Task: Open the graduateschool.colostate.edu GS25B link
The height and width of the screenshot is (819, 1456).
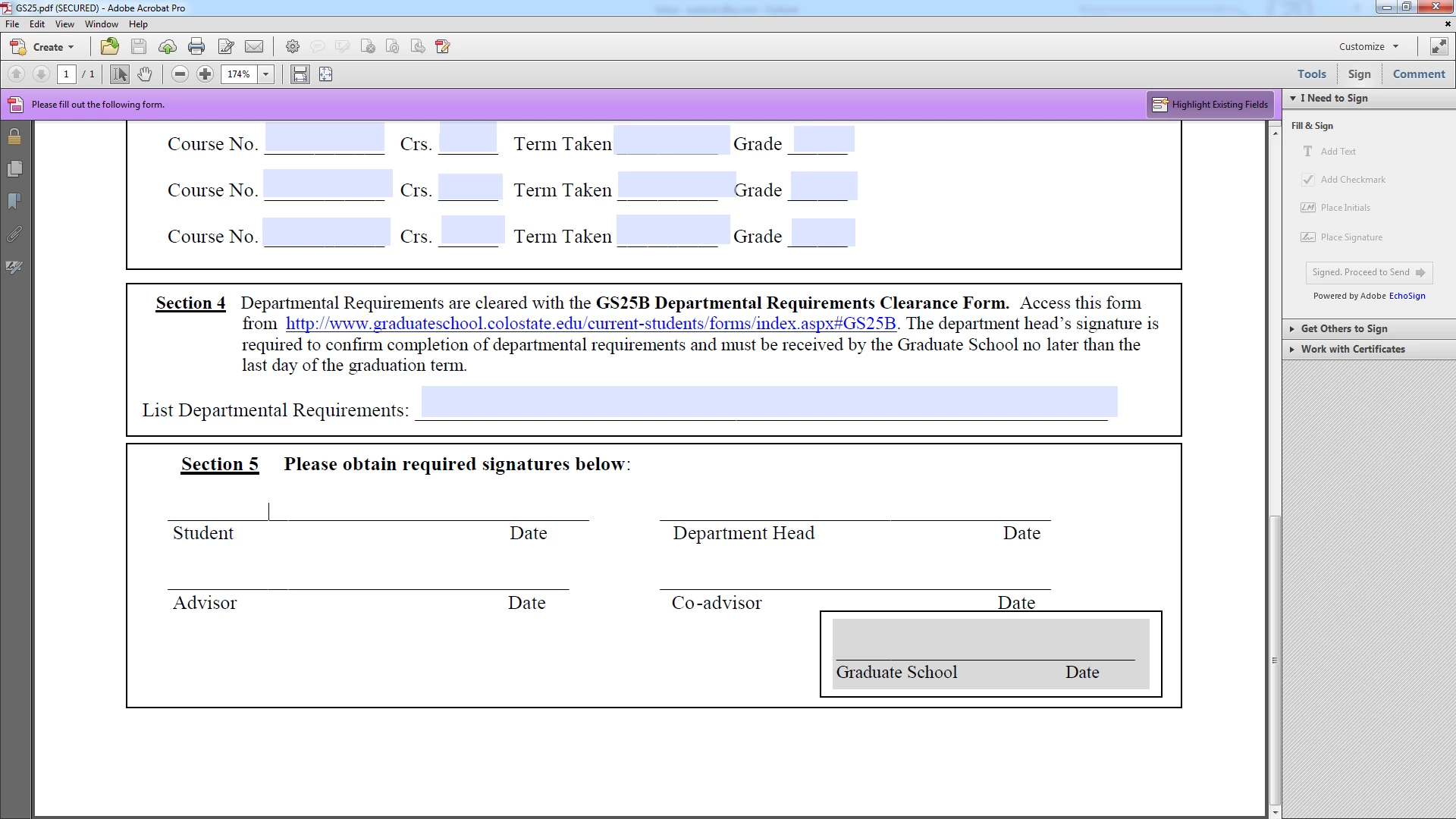Action: point(590,324)
